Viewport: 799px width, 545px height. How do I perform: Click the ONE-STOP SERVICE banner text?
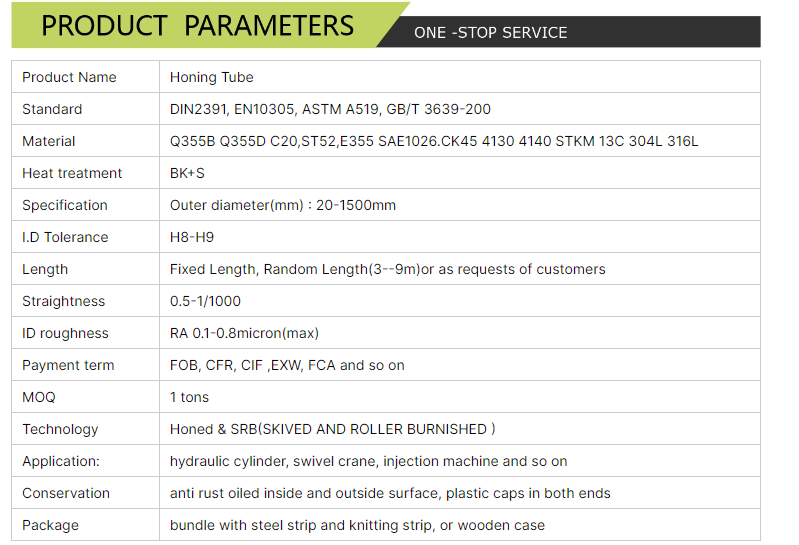(490, 33)
